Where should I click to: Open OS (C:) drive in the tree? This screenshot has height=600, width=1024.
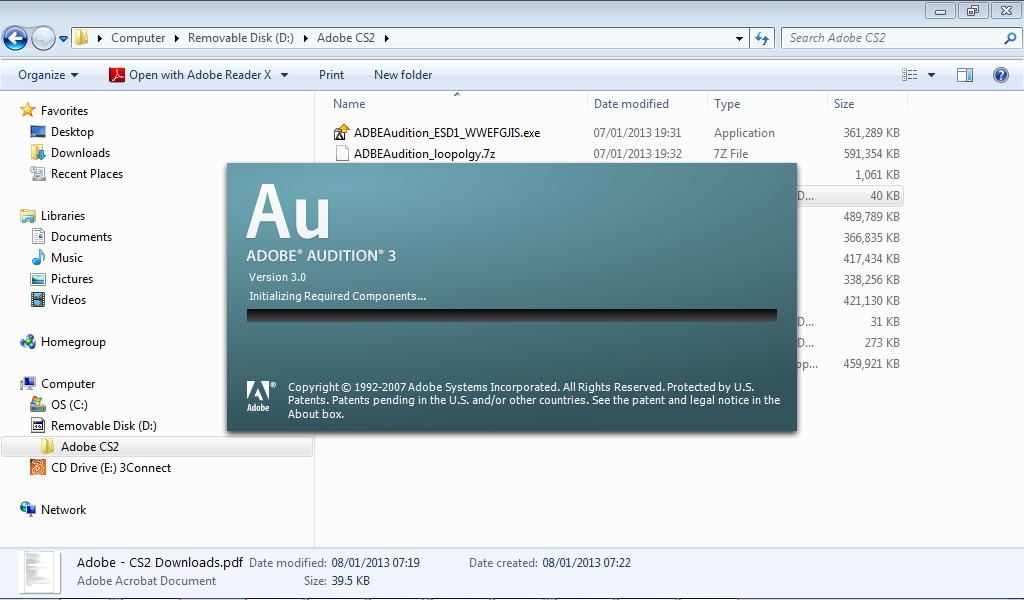(x=69, y=405)
